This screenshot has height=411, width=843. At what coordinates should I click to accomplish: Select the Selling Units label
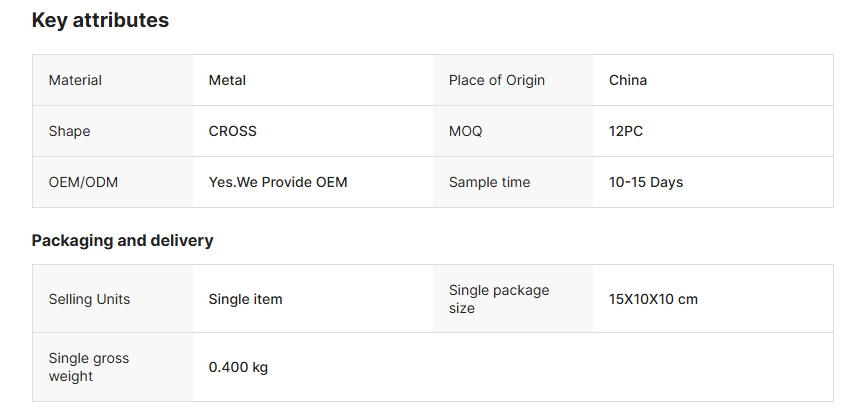89,299
